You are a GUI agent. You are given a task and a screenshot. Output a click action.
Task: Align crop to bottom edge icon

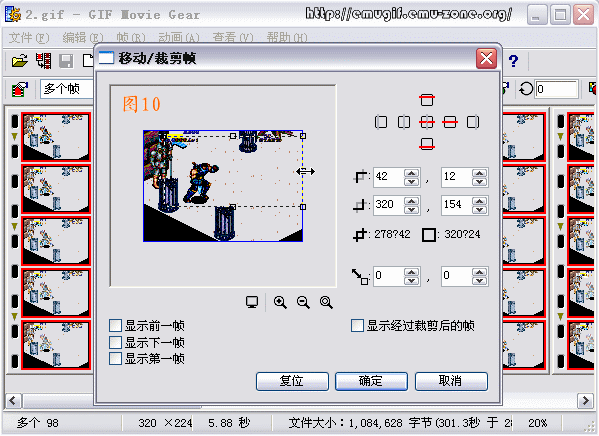tap(427, 144)
